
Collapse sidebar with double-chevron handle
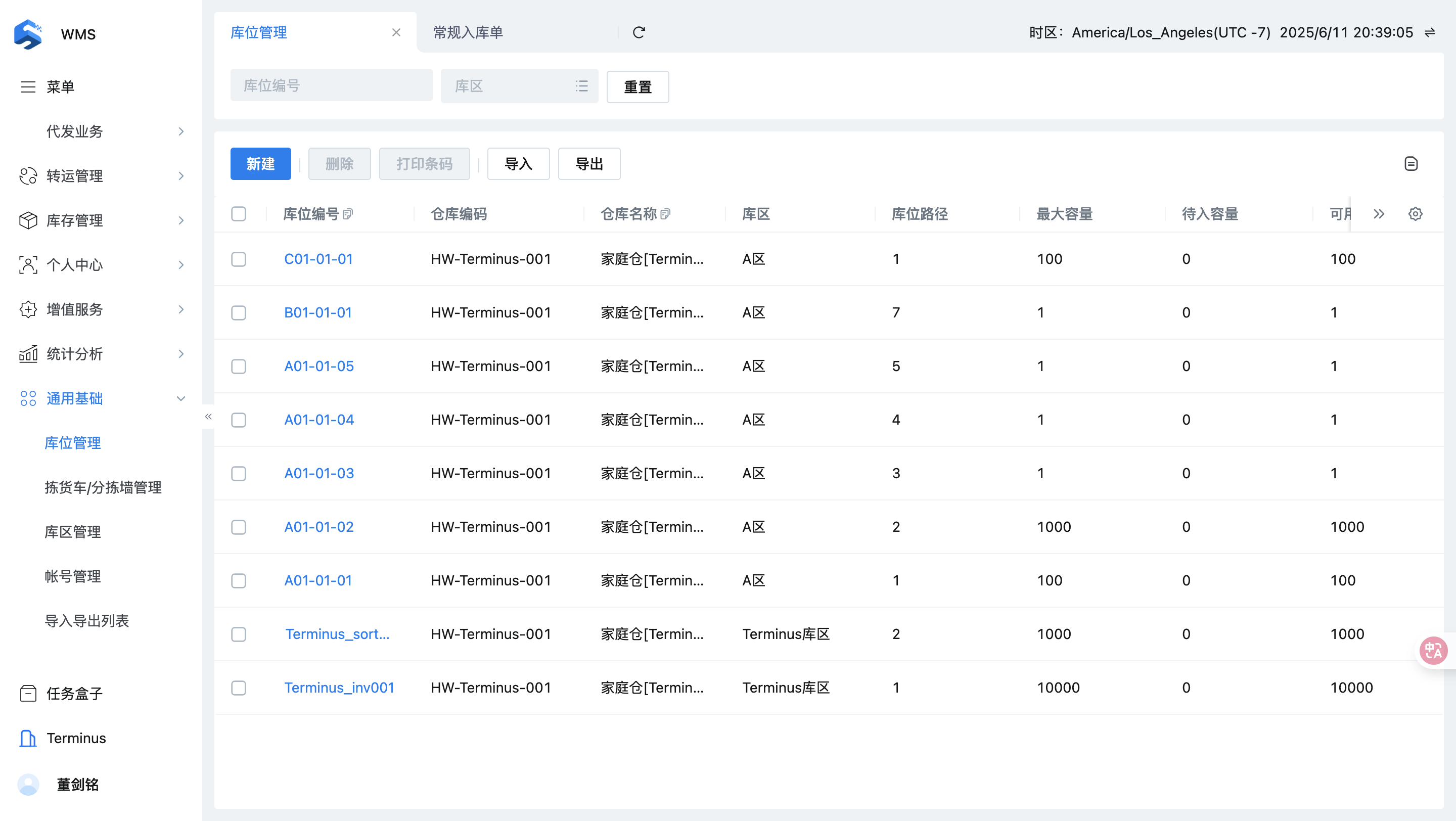pos(208,417)
